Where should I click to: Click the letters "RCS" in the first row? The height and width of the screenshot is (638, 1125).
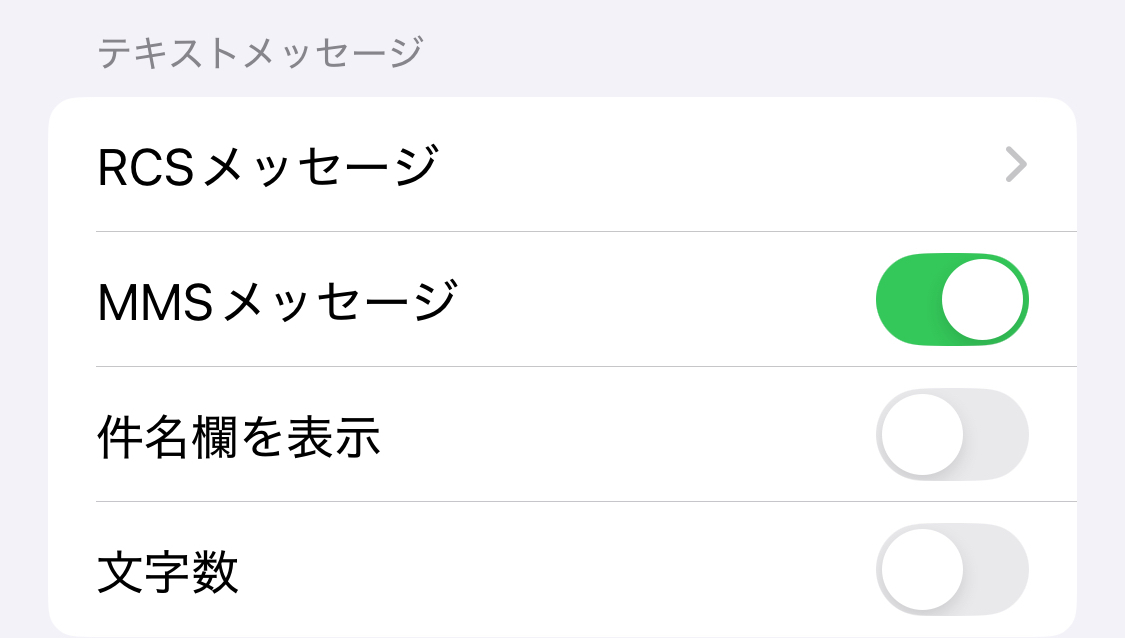(x=145, y=167)
